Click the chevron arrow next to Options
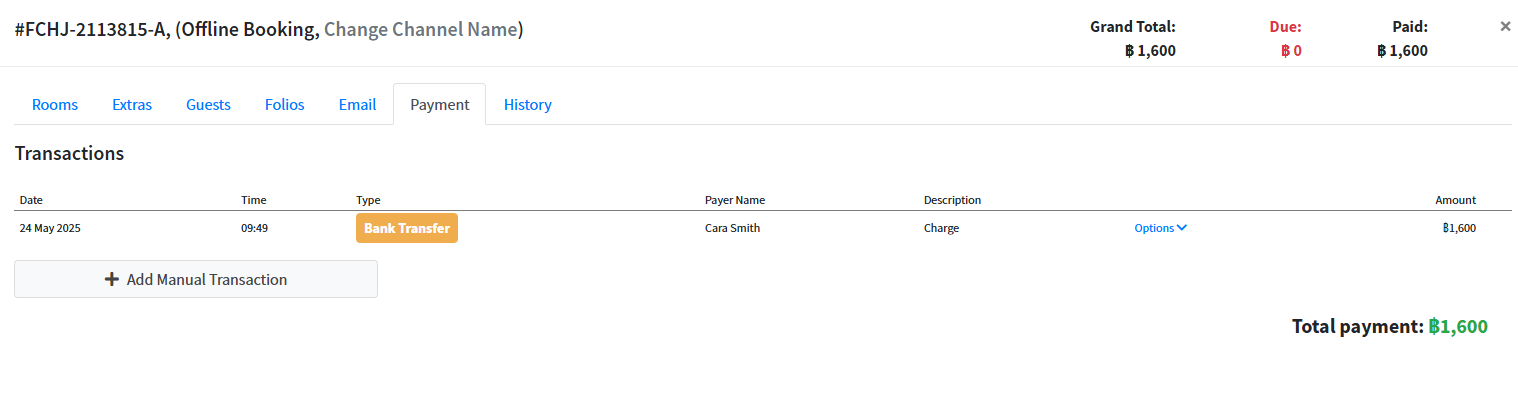 click(1182, 228)
